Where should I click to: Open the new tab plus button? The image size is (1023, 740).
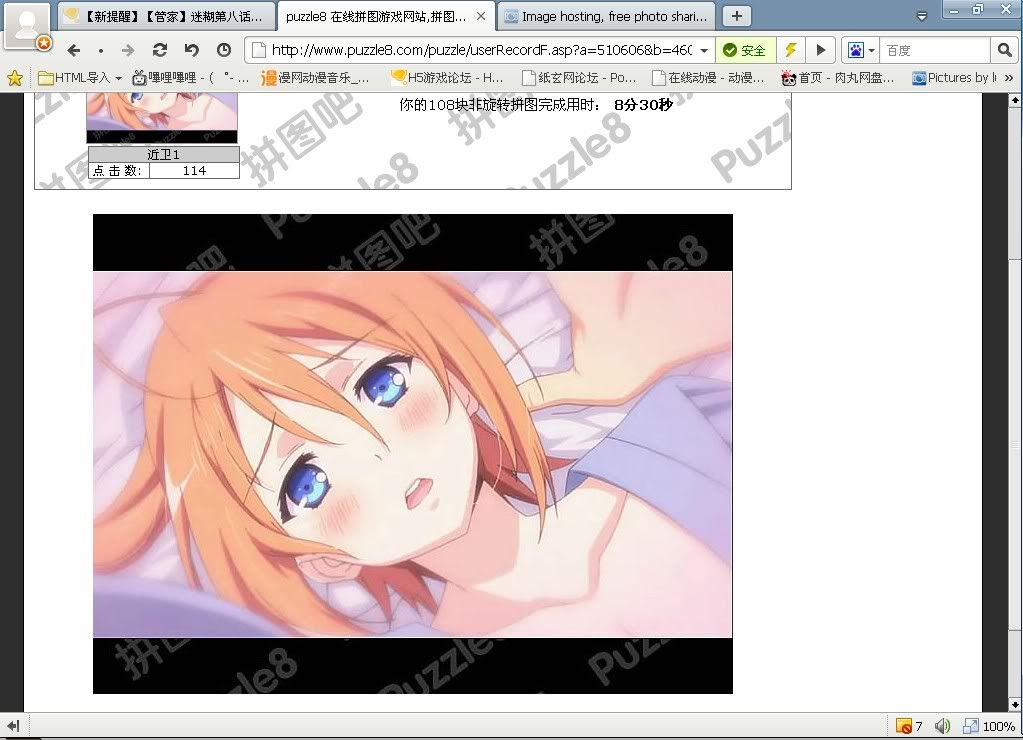[x=737, y=16]
